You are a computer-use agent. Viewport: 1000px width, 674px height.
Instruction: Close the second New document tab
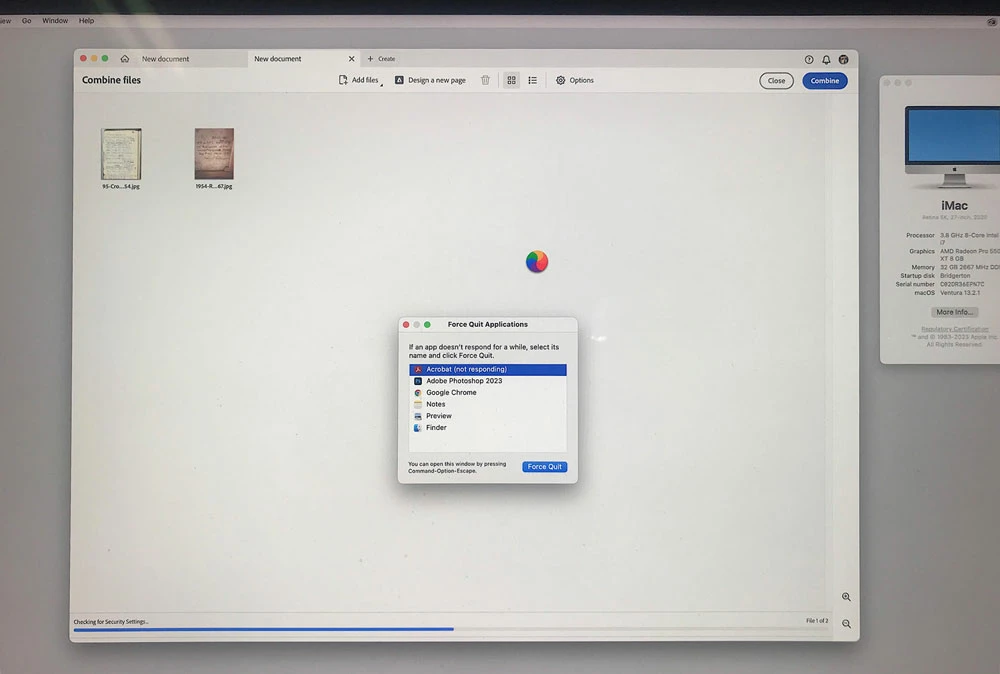pyautogui.click(x=351, y=59)
